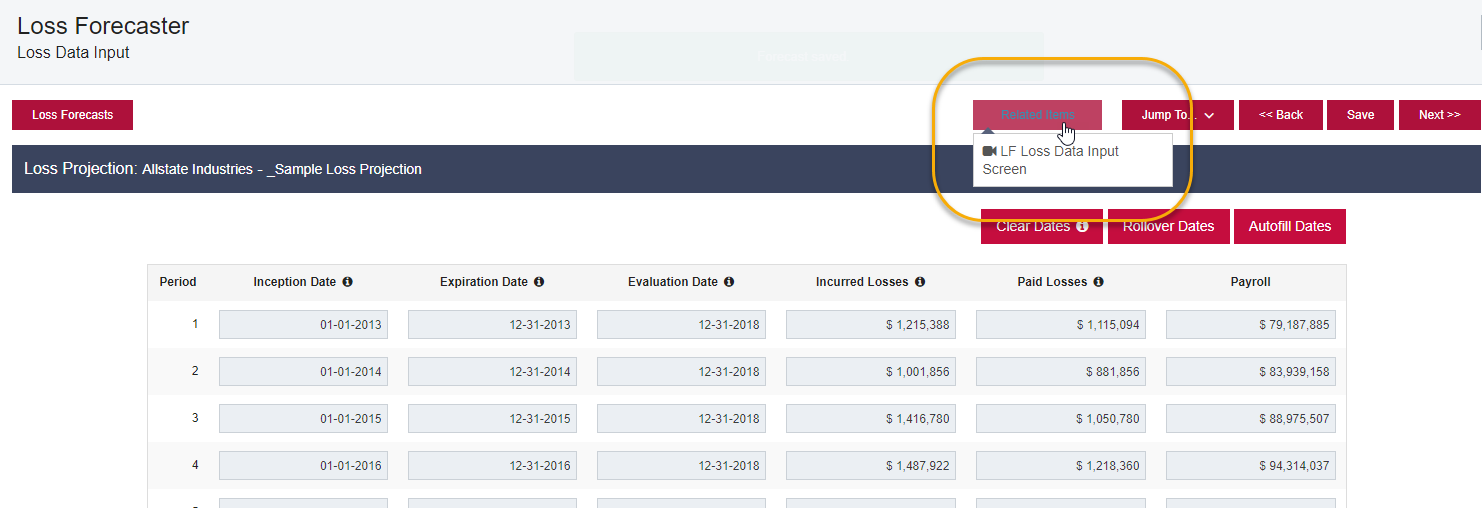Click the << Back button
Screen dimensions: 1482x508
[1280, 115]
